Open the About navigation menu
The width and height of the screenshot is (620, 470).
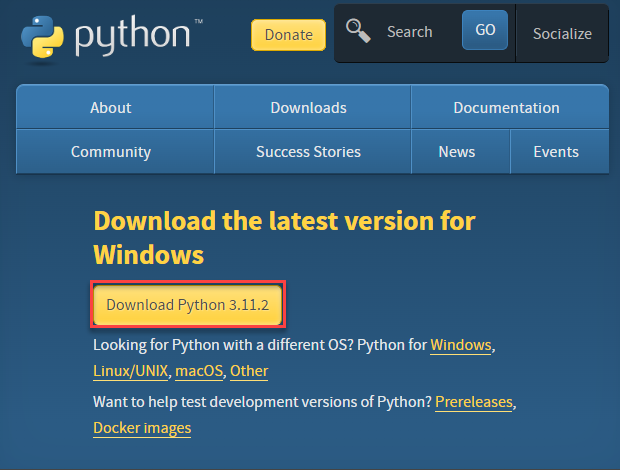coord(111,108)
